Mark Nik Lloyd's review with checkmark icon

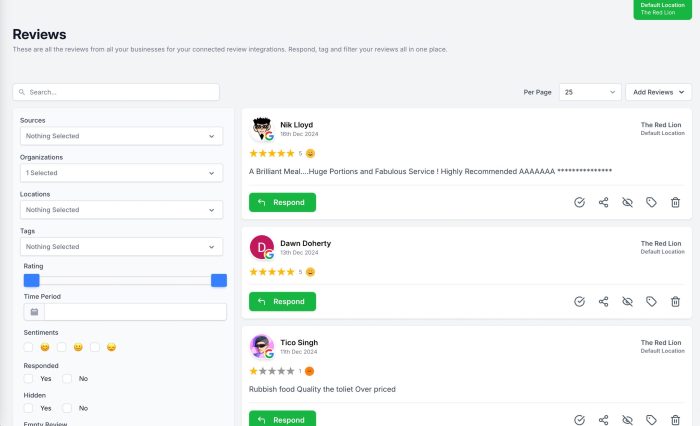[580, 202]
